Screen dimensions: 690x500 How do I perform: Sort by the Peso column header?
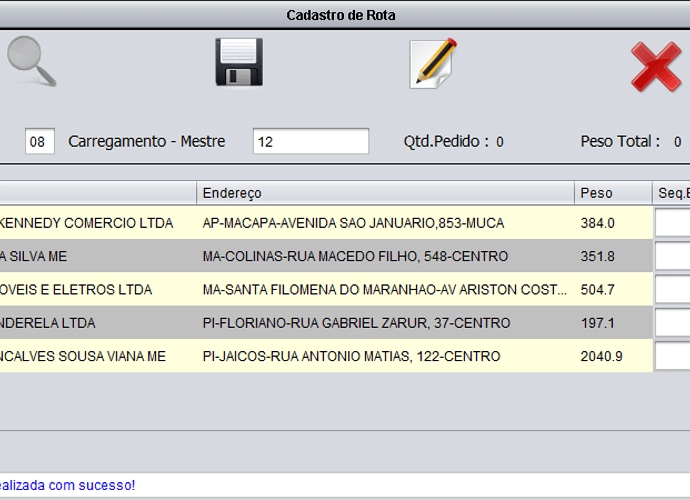tap(613, 193)
